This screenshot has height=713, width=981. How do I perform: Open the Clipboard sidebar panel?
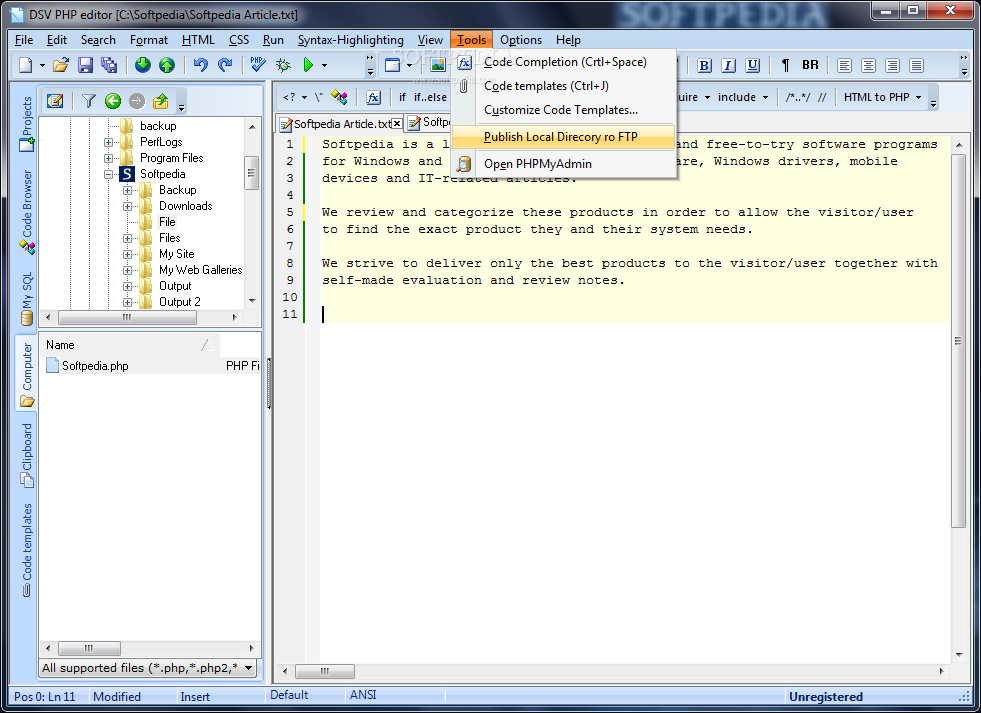click(26, 455)
